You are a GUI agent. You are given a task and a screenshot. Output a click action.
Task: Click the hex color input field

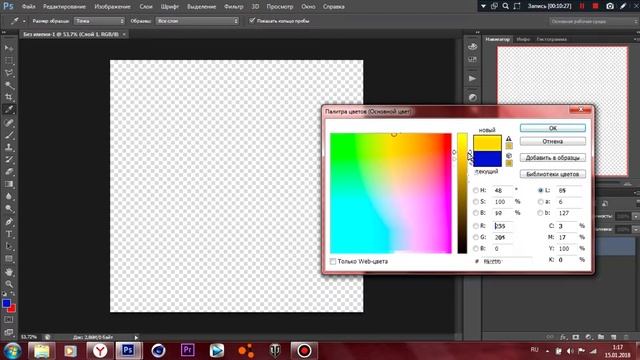pyautogui.click(x=507, y=261)
